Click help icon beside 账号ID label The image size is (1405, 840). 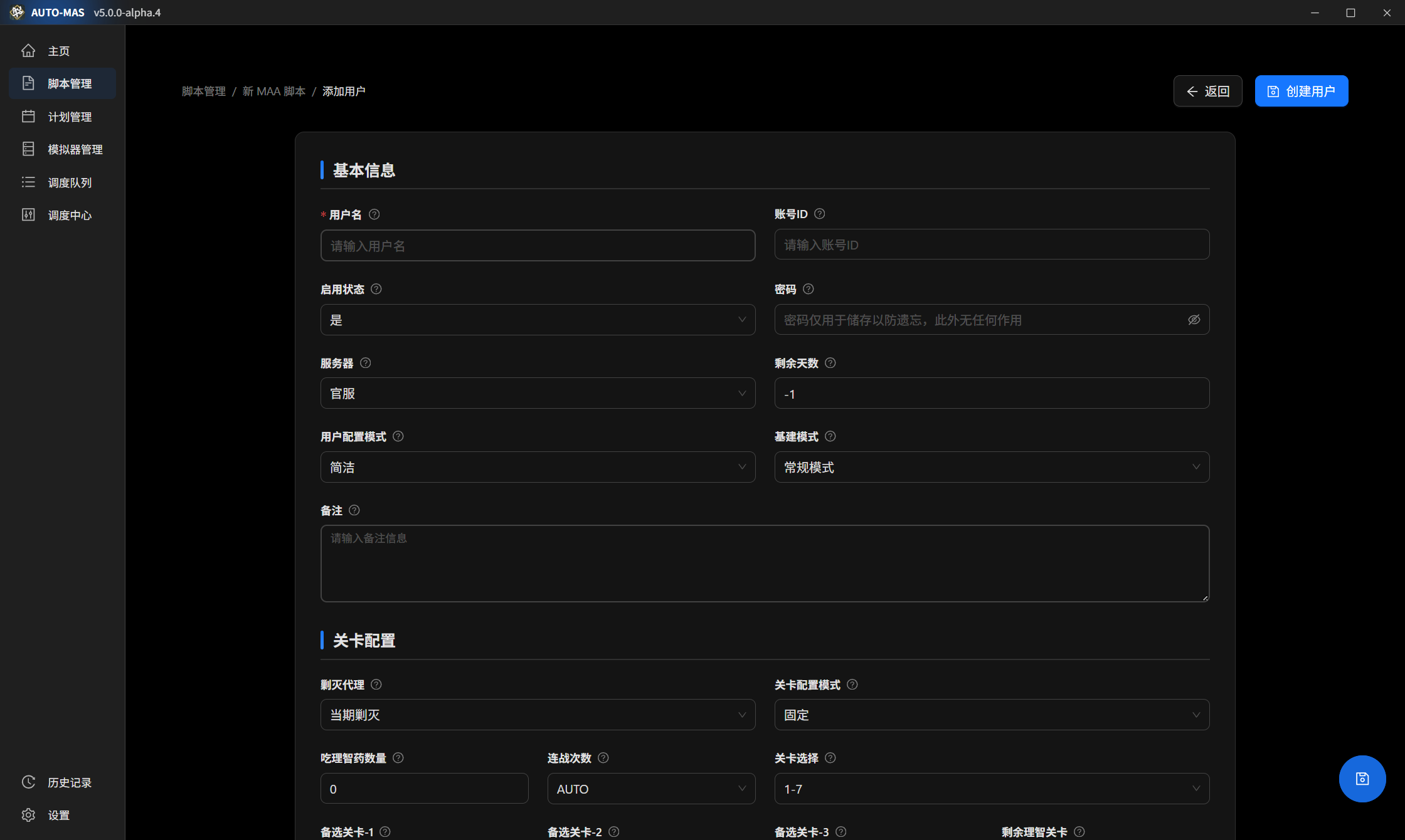click(x=820, y=214)
